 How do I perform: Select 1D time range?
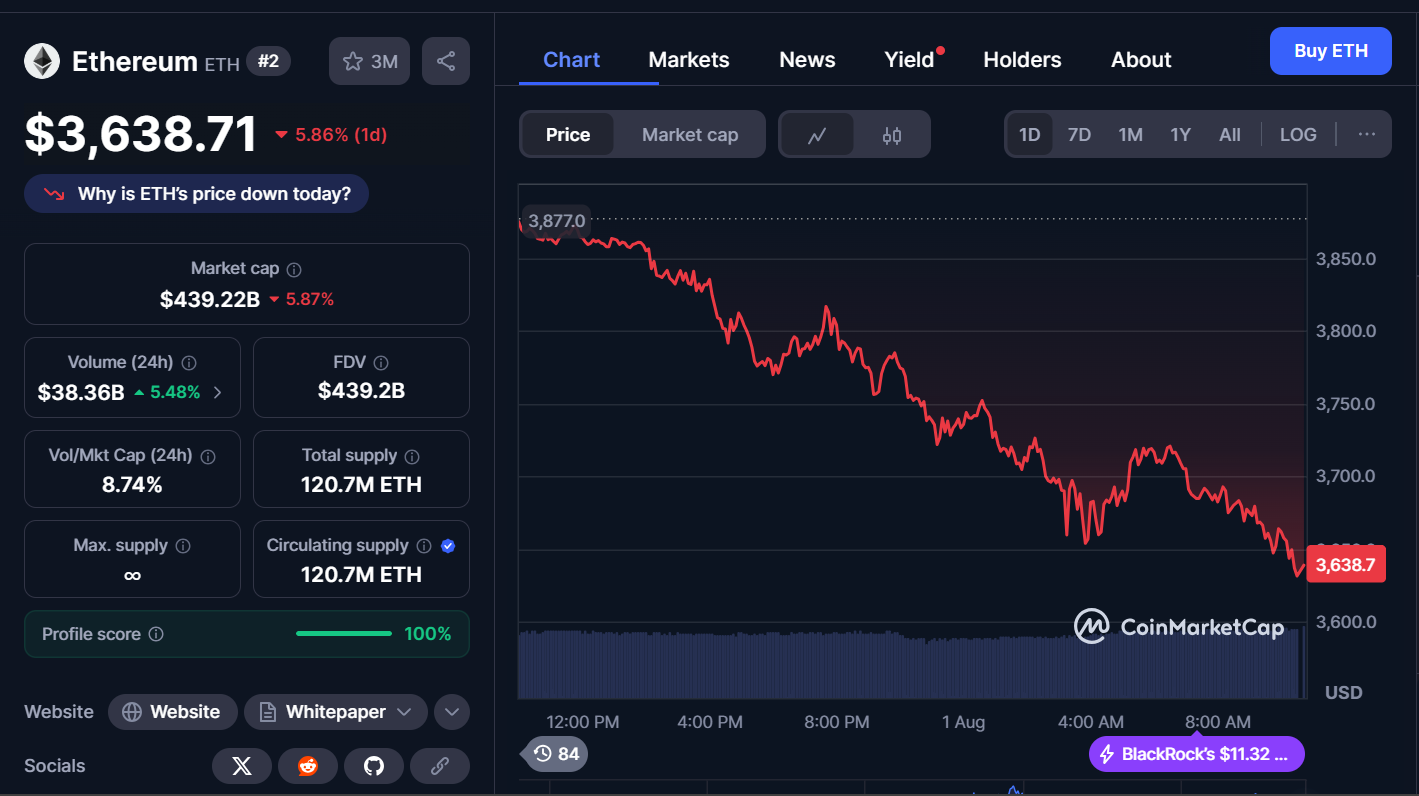[1029, 135]
